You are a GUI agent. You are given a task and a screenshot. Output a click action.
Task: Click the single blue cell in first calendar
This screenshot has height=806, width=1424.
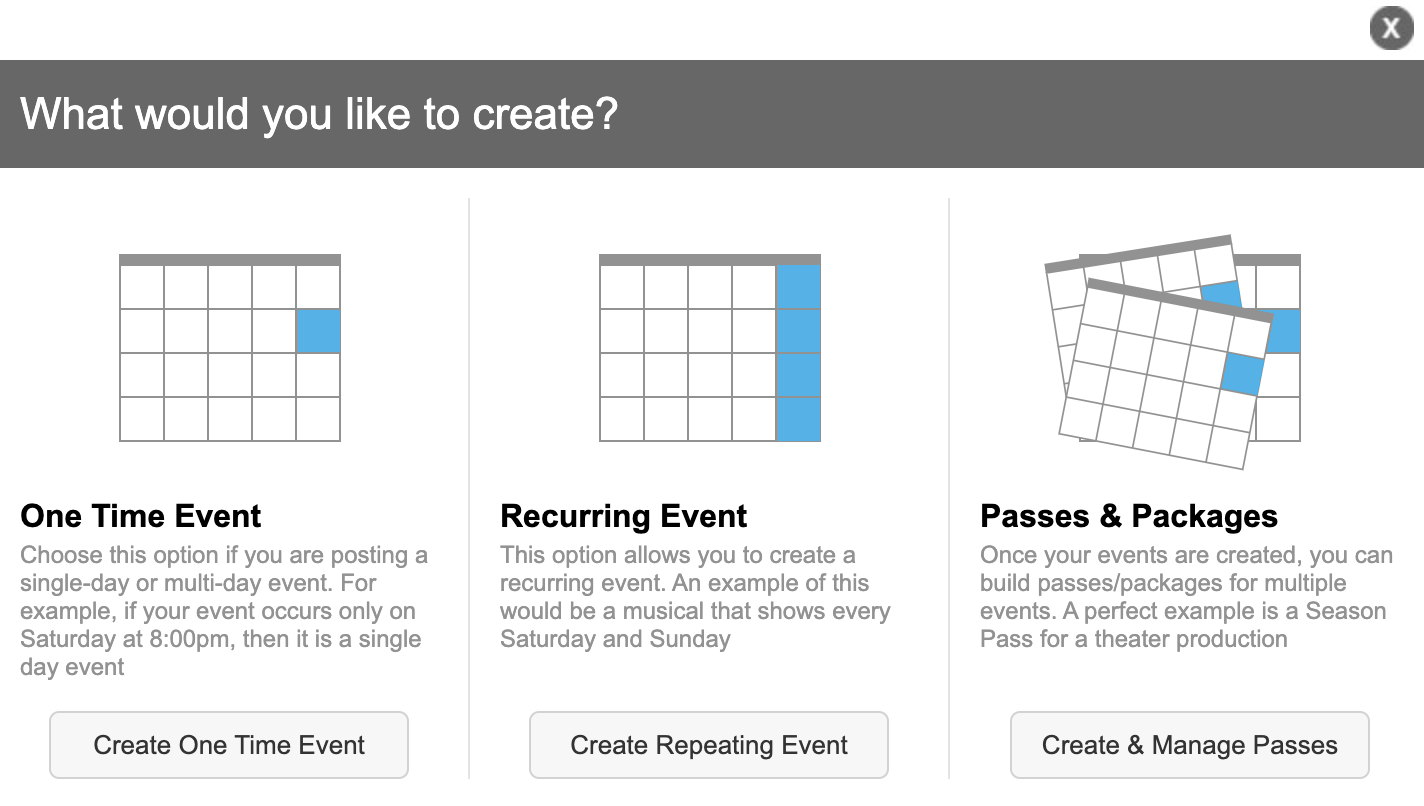pos(318,331)
